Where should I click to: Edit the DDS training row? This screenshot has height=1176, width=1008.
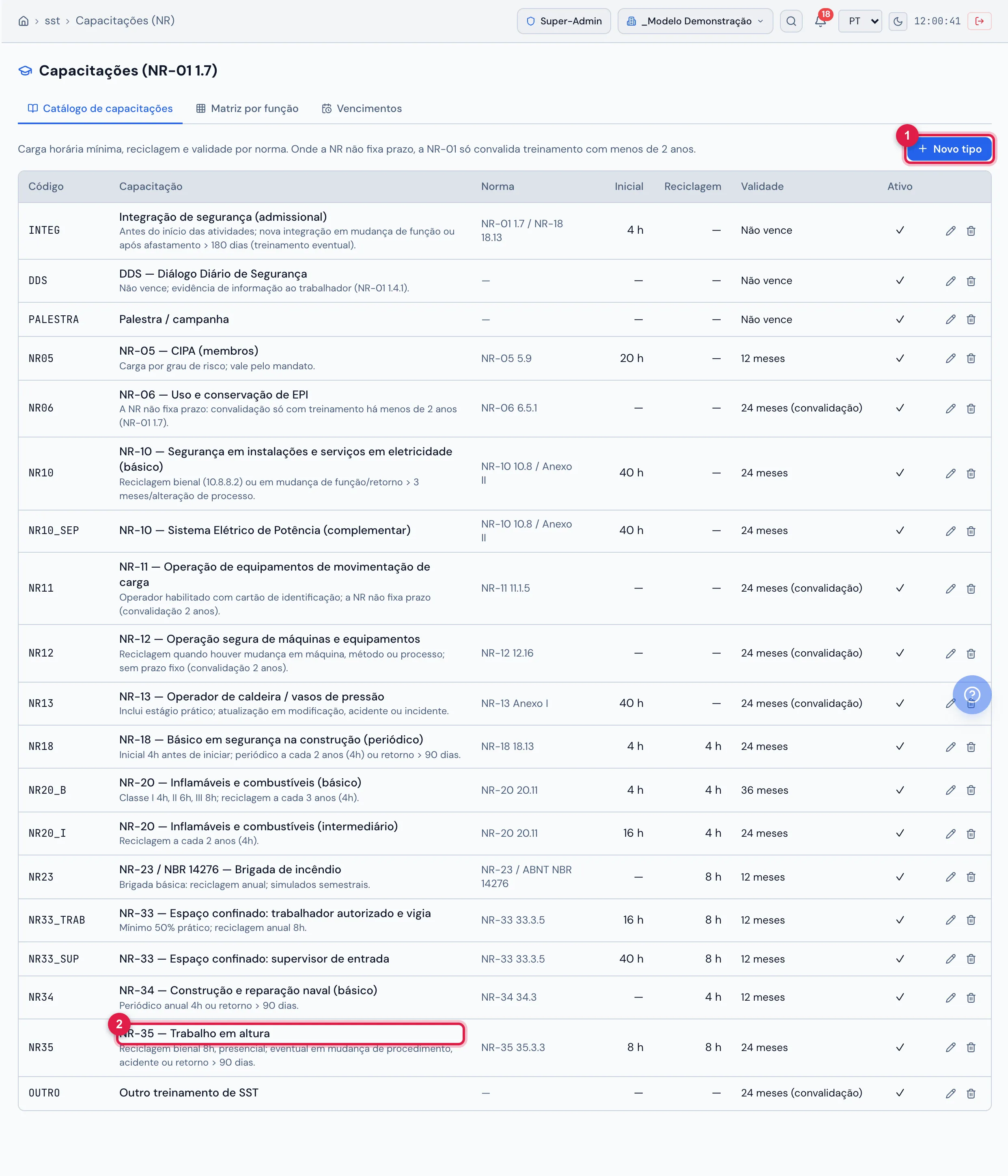pos(951,281)
